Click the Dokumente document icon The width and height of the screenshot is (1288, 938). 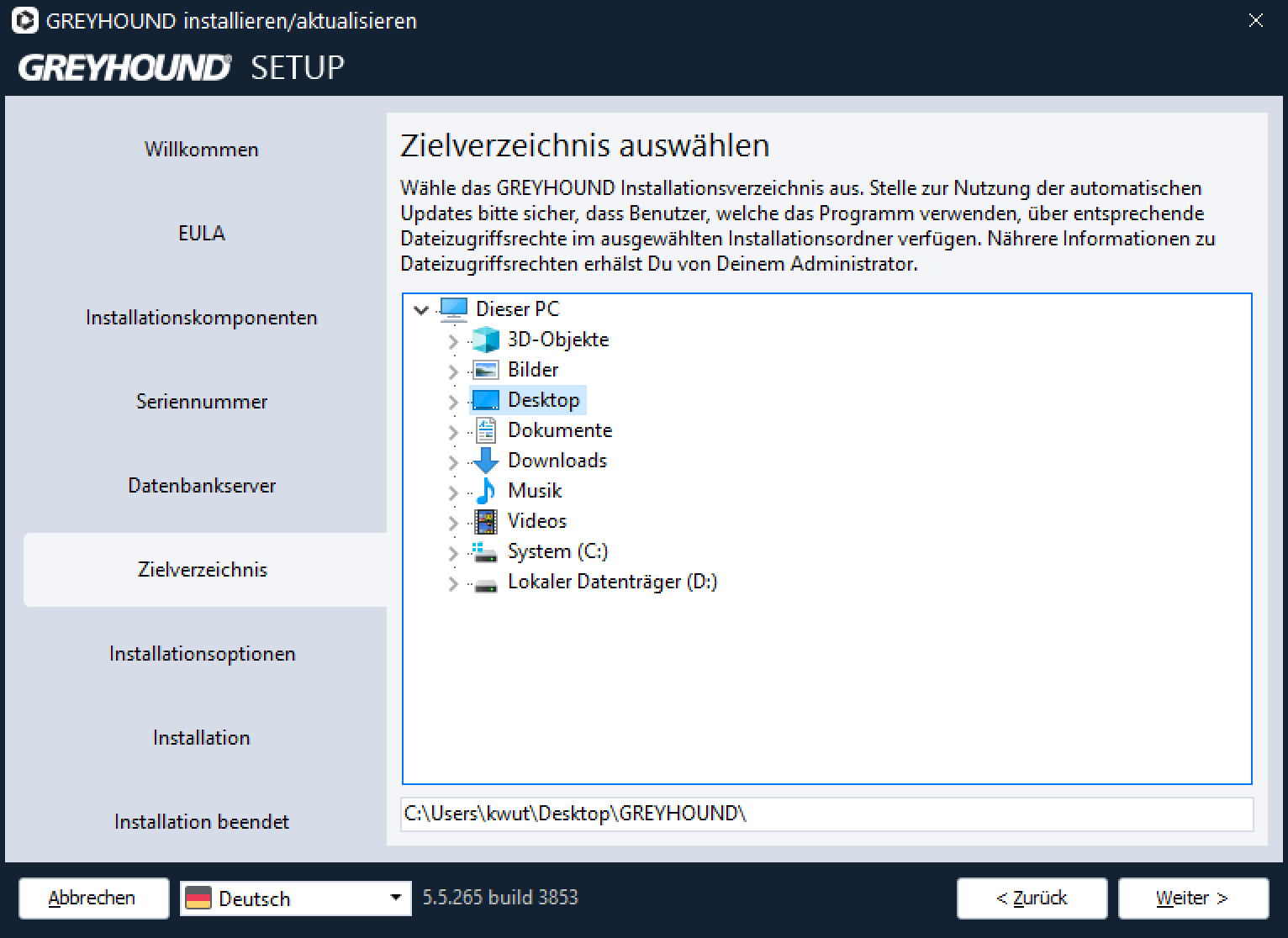486,430
